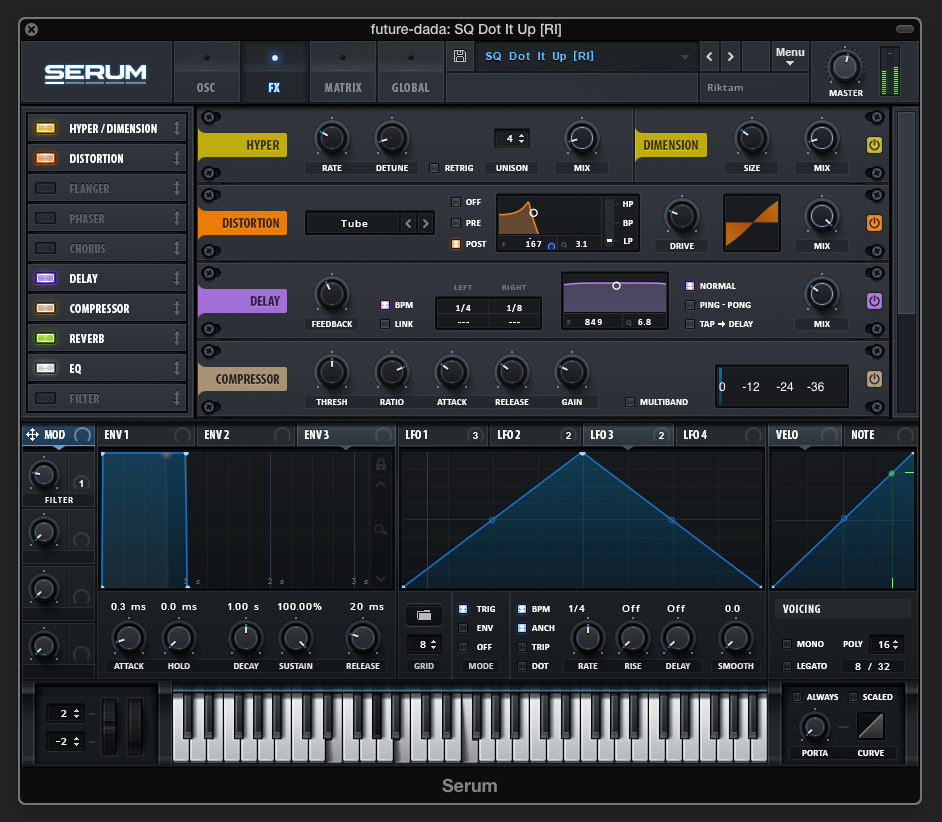Disable the Reverb in the FX rack
Viewport: 942px width, 822px height.
tap(46, 338)
